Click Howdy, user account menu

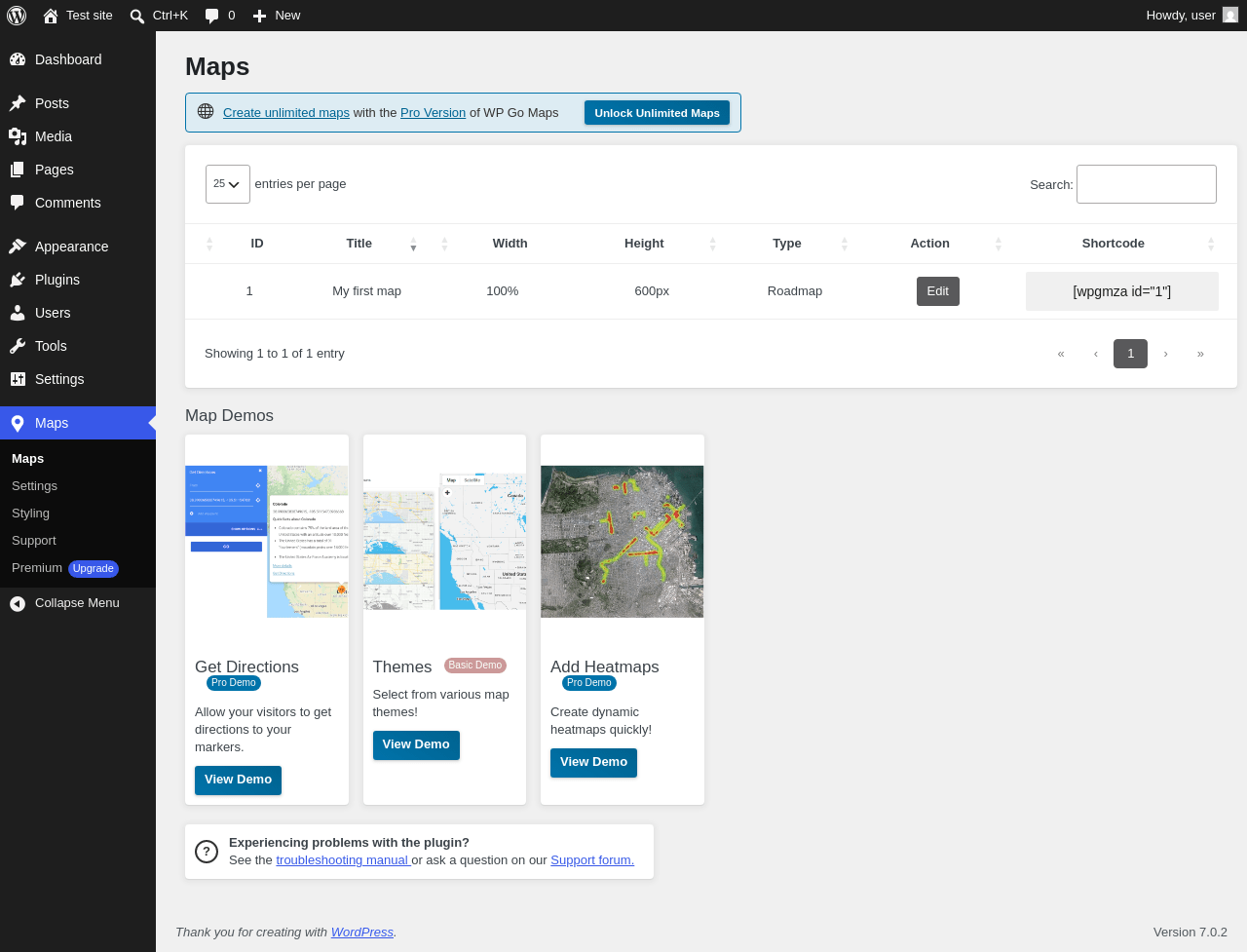(1191, 16)
